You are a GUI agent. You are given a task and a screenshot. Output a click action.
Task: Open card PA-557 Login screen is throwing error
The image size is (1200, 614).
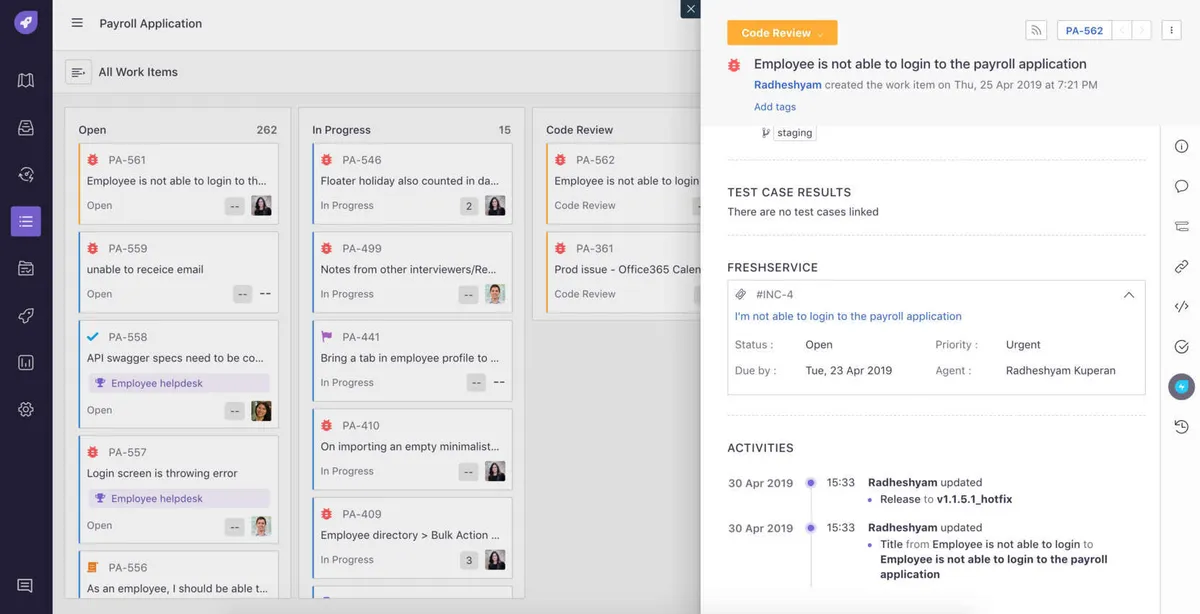(x=178, y=488)
